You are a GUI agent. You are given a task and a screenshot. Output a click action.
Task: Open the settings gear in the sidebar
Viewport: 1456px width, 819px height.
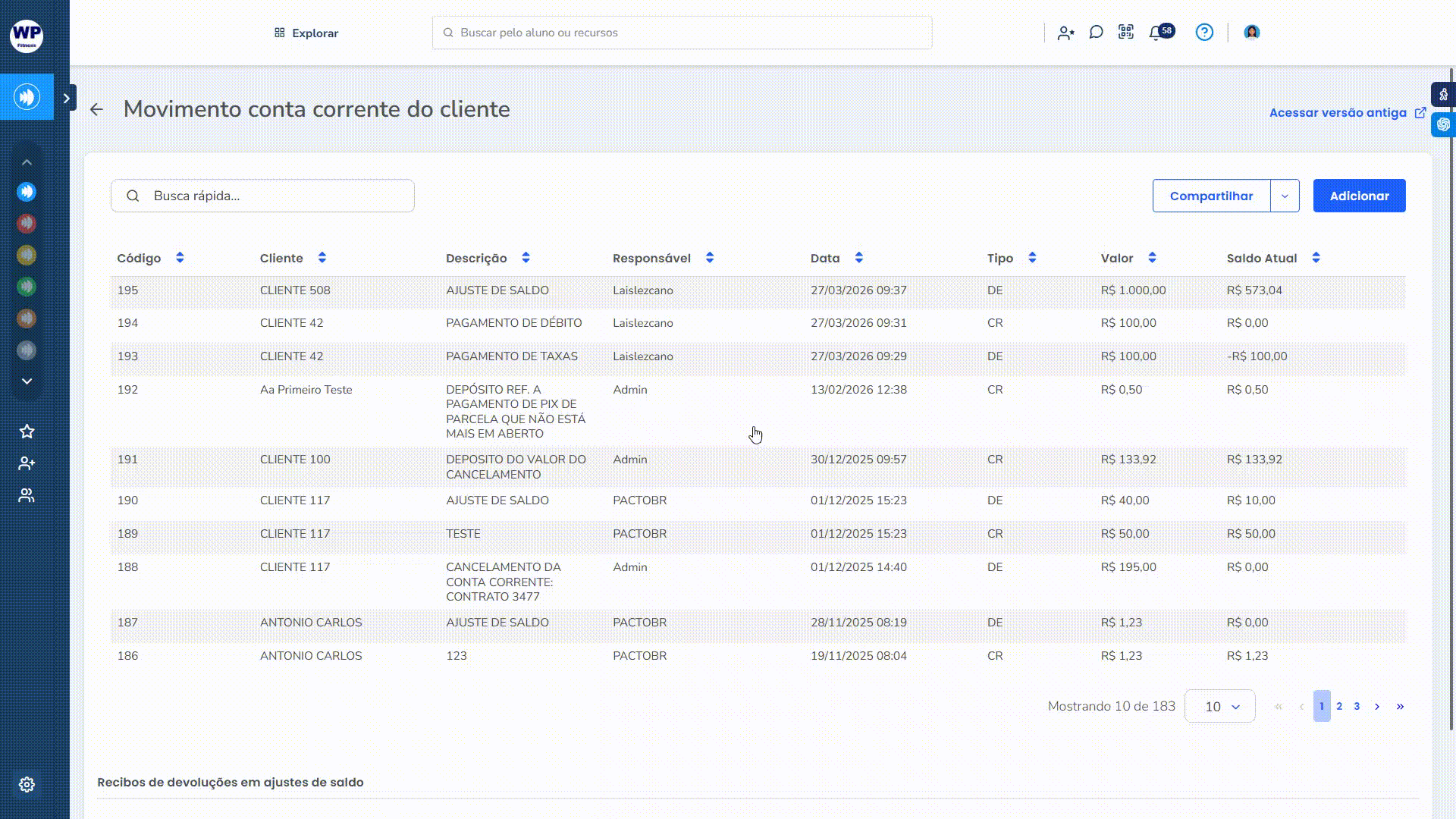coord(27,785)
